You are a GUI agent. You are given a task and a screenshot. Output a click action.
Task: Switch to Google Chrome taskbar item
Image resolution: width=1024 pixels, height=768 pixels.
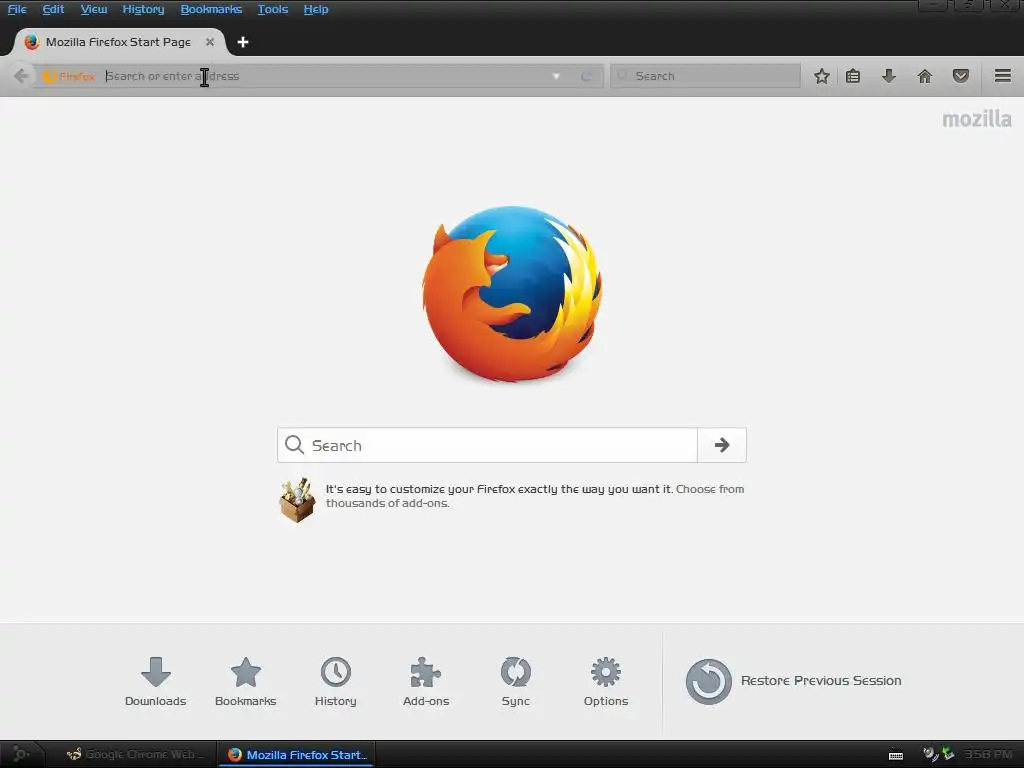[x=136, y=754]
